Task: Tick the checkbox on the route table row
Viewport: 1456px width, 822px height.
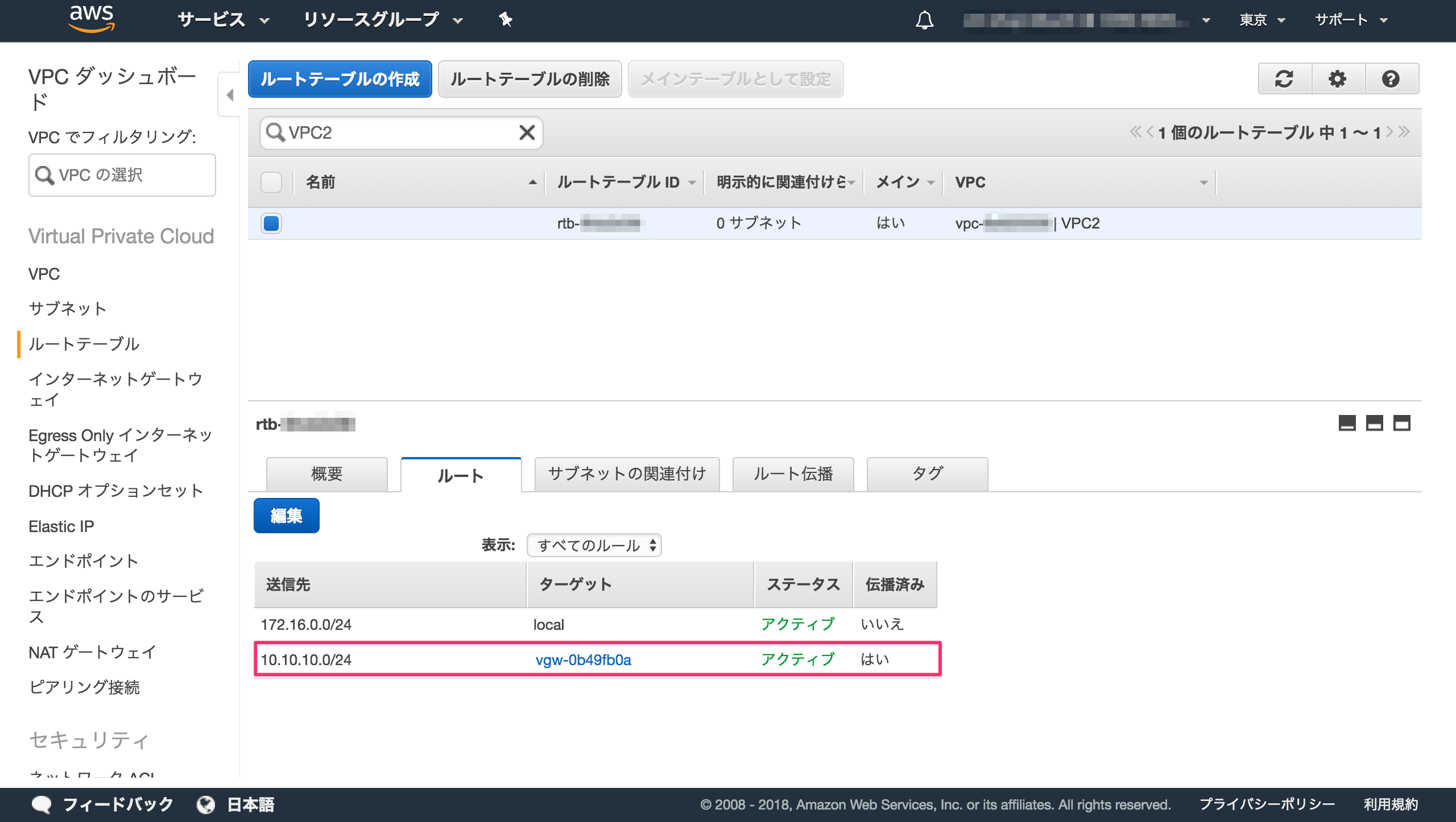Action: [x=271, y=223]
